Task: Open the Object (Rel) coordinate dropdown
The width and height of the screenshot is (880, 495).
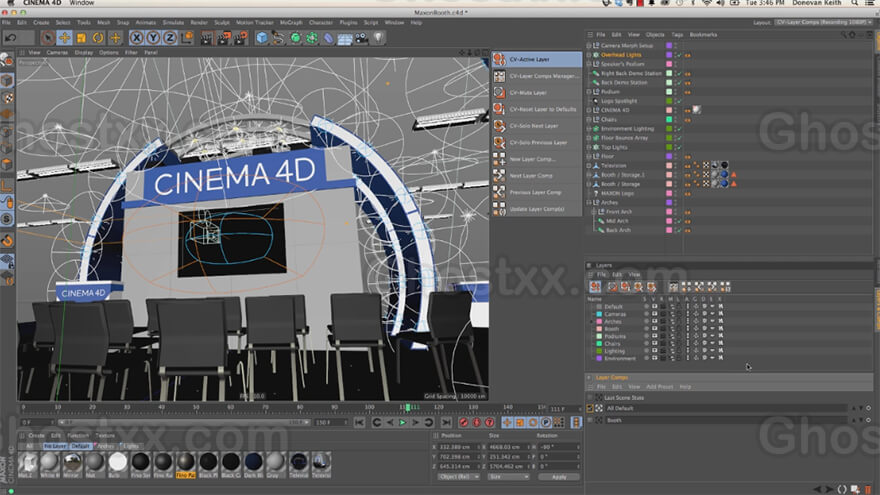Action: [x=458, y=476]
